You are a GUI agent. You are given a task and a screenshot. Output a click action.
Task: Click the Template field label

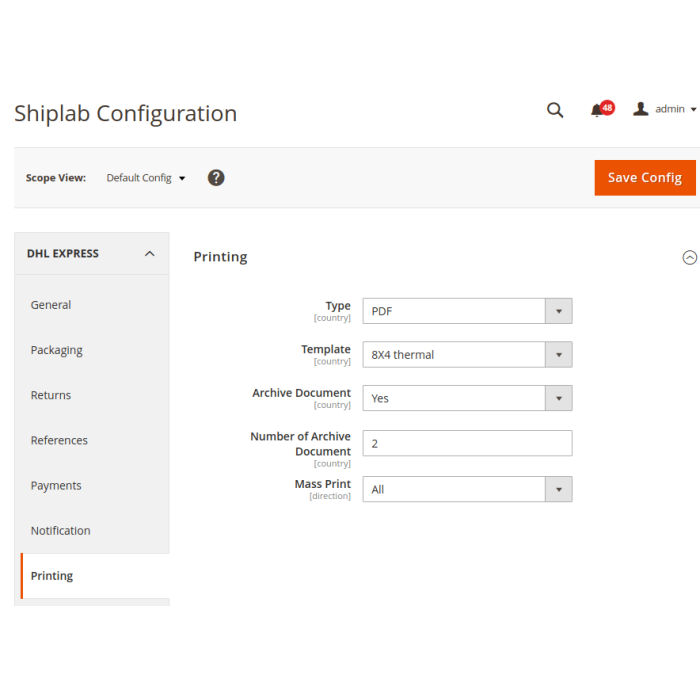tap(326, 349)
